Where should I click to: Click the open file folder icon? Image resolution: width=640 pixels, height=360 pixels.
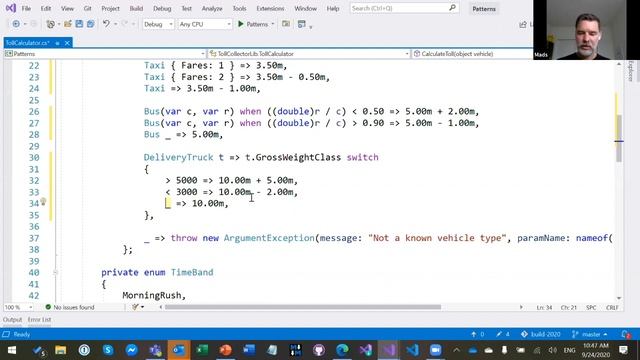tap(68, 24)
